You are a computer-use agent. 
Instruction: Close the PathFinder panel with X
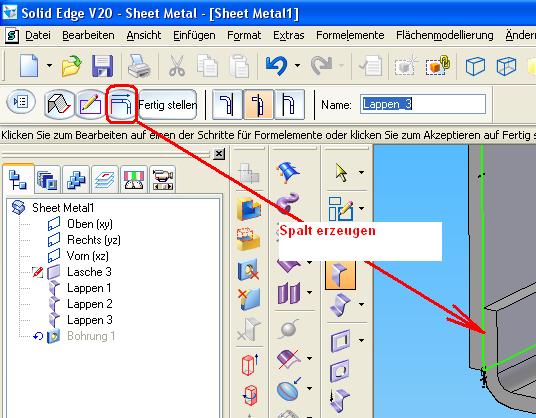click(x=219, y=154)
